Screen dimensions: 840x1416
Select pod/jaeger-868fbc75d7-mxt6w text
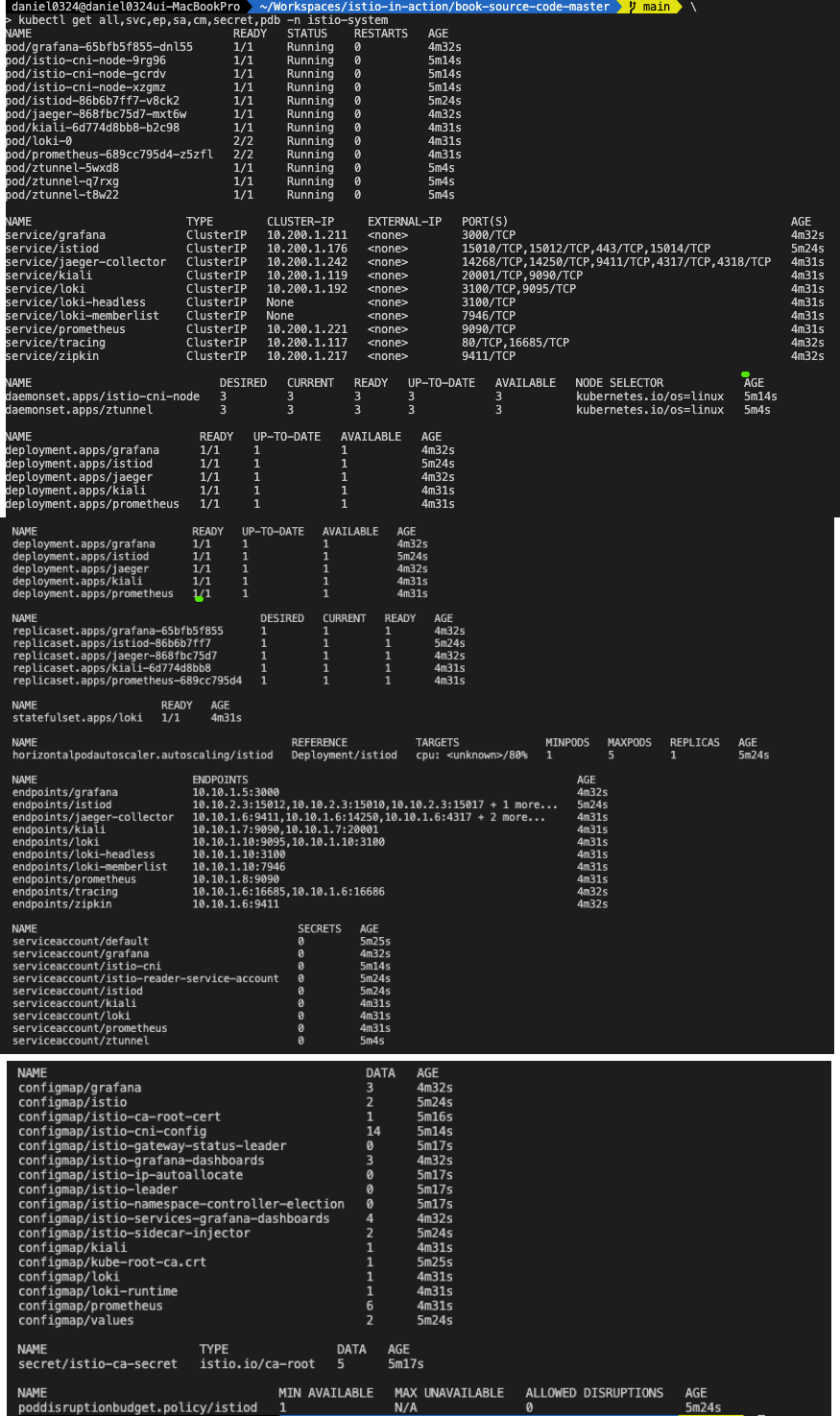(x=96, y=113)
